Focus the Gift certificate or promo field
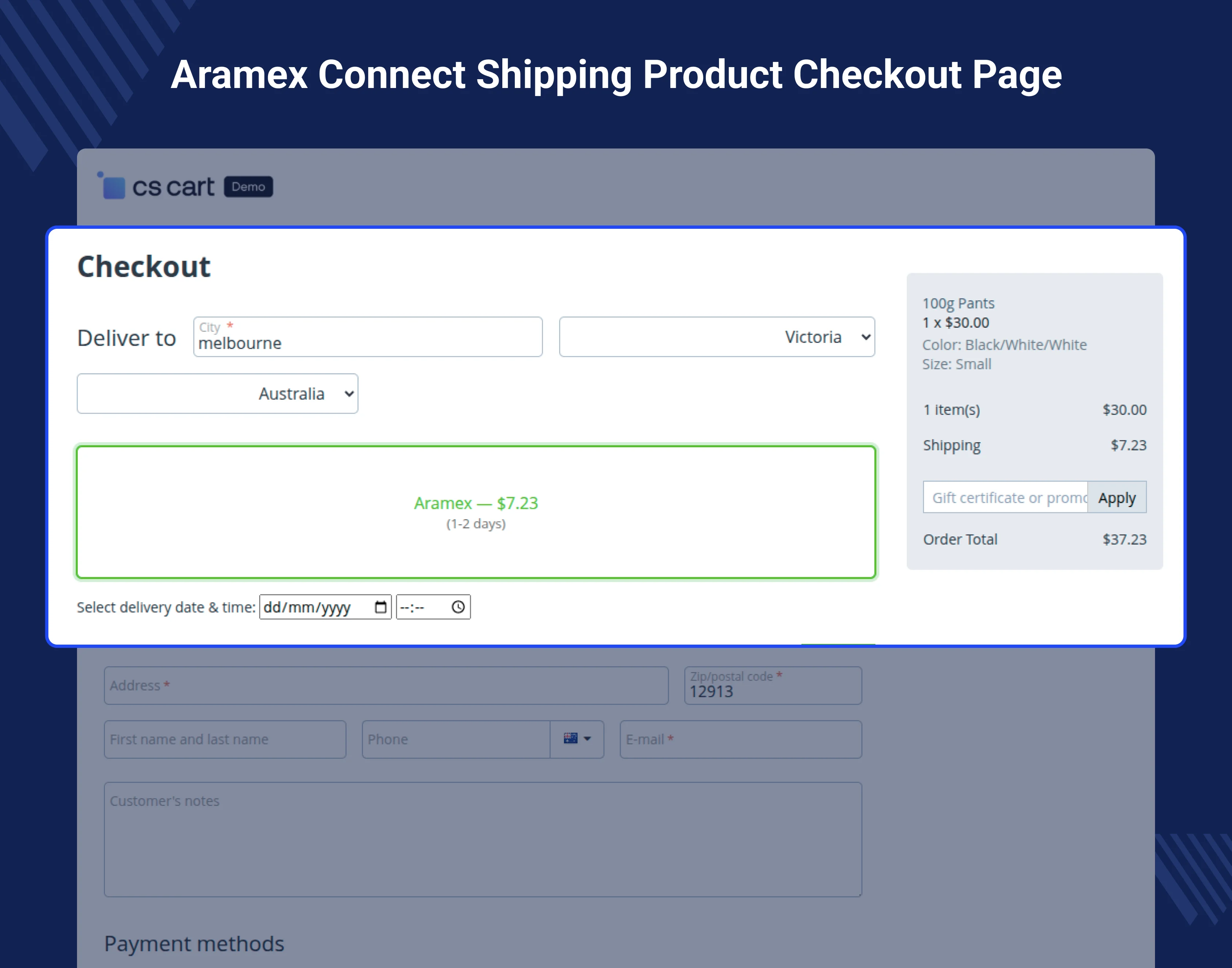The image size is (1232, 968). (1005, 498)
